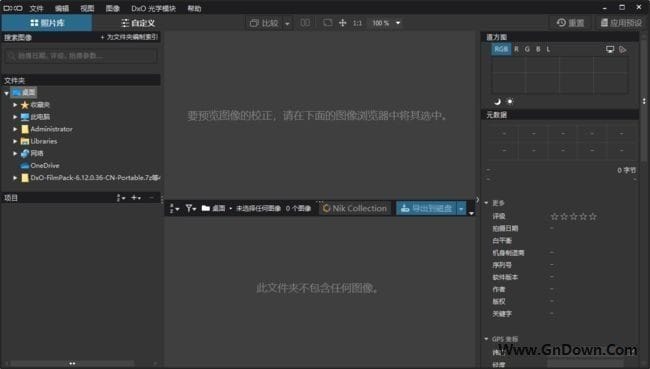The width and height of the screenshot is (650, 369).
Task: Toggle highlight clipping sun icon
Action: 510,102
